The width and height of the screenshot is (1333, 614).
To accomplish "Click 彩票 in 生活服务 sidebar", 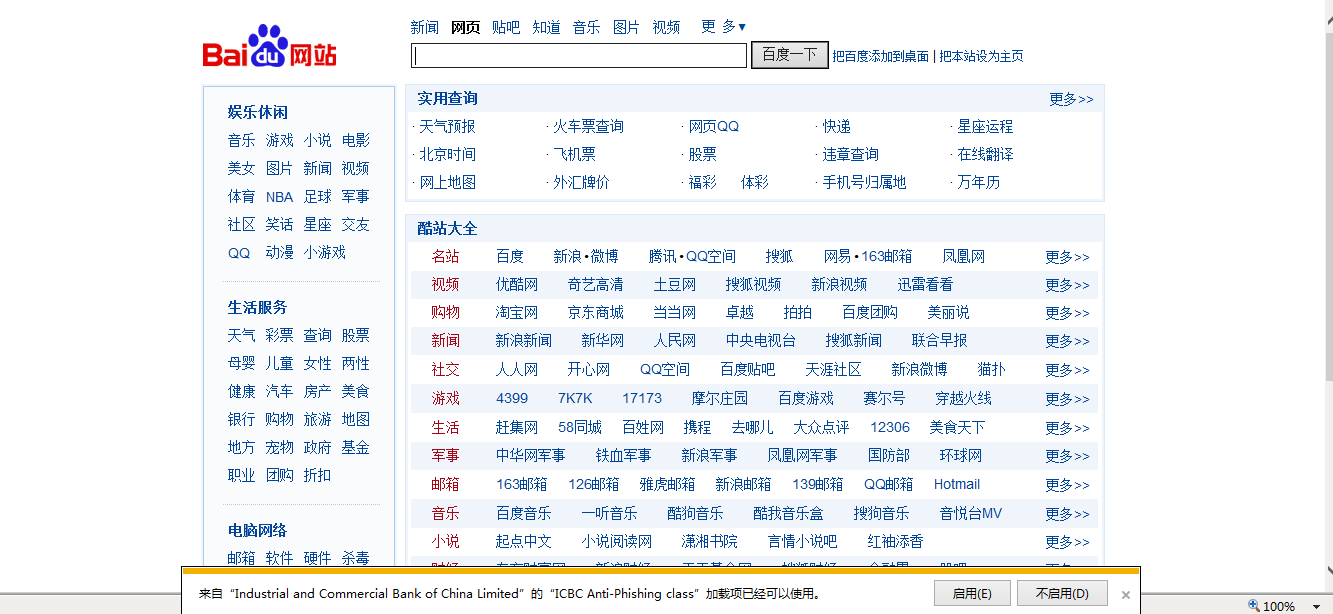I will pyautogui.click(x=280, y=336).
